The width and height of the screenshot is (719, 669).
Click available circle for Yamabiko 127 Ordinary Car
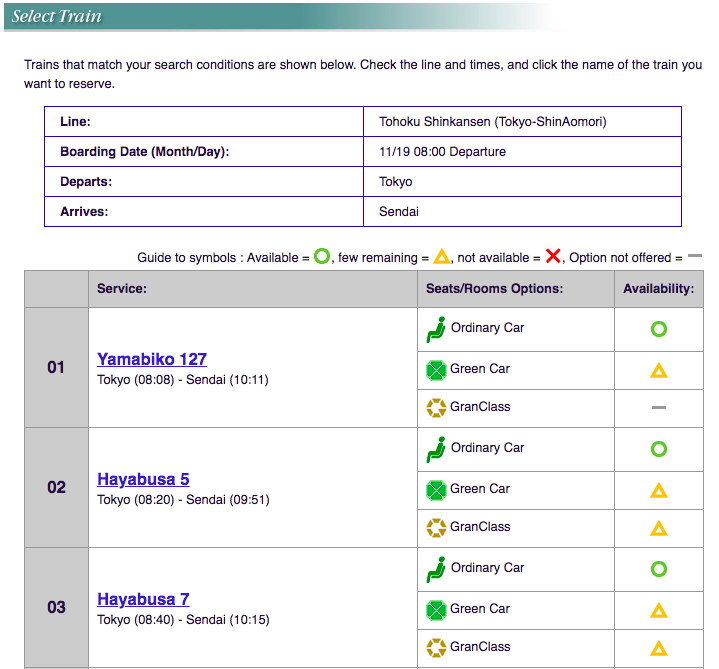point(659,329)
